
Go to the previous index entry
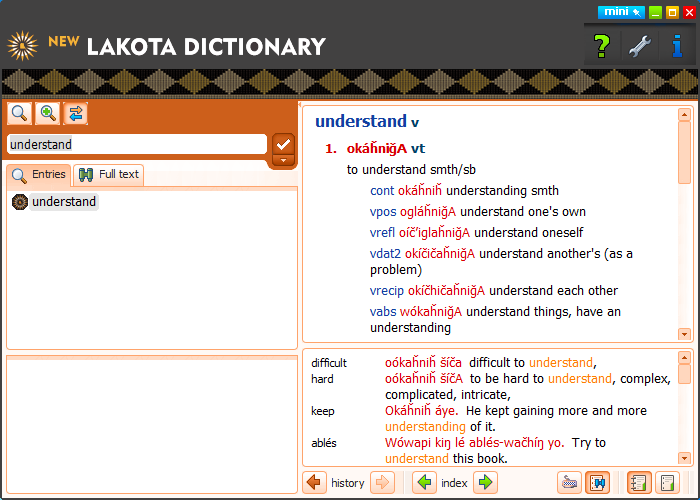(x=424, y=483)
